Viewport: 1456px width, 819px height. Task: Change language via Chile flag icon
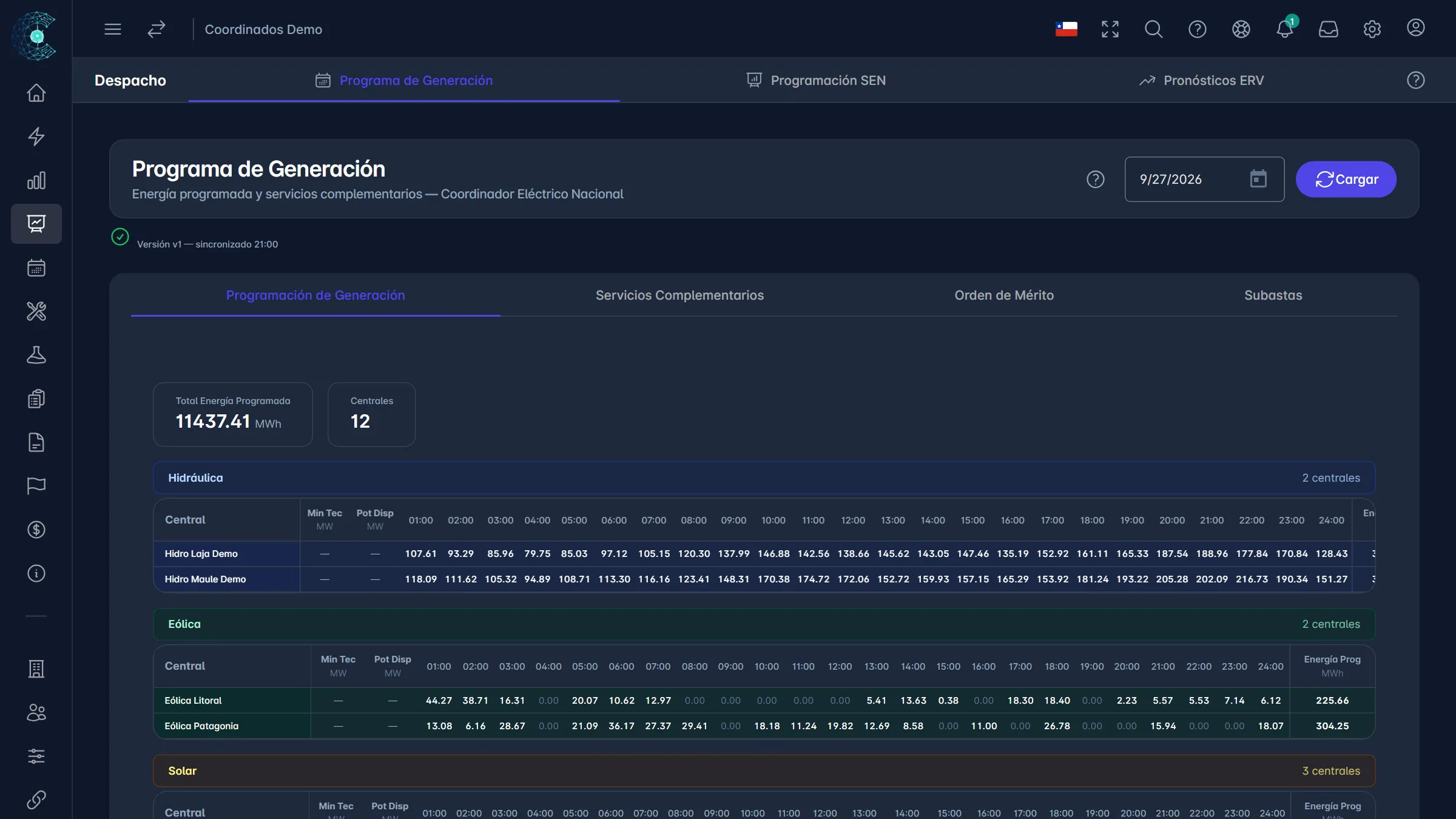1067,29
